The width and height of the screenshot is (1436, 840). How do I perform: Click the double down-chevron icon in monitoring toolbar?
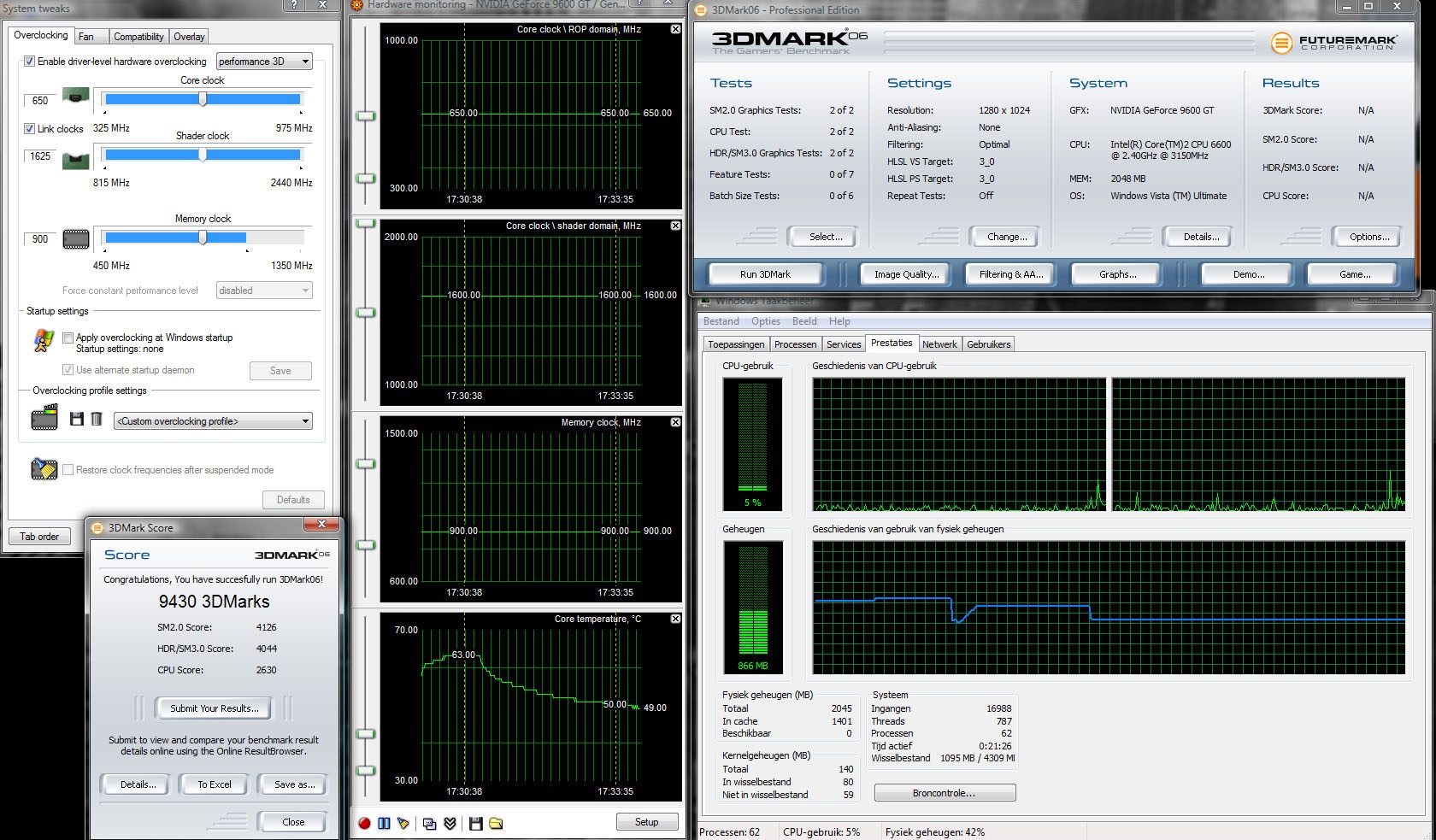[x=450, y=823]
